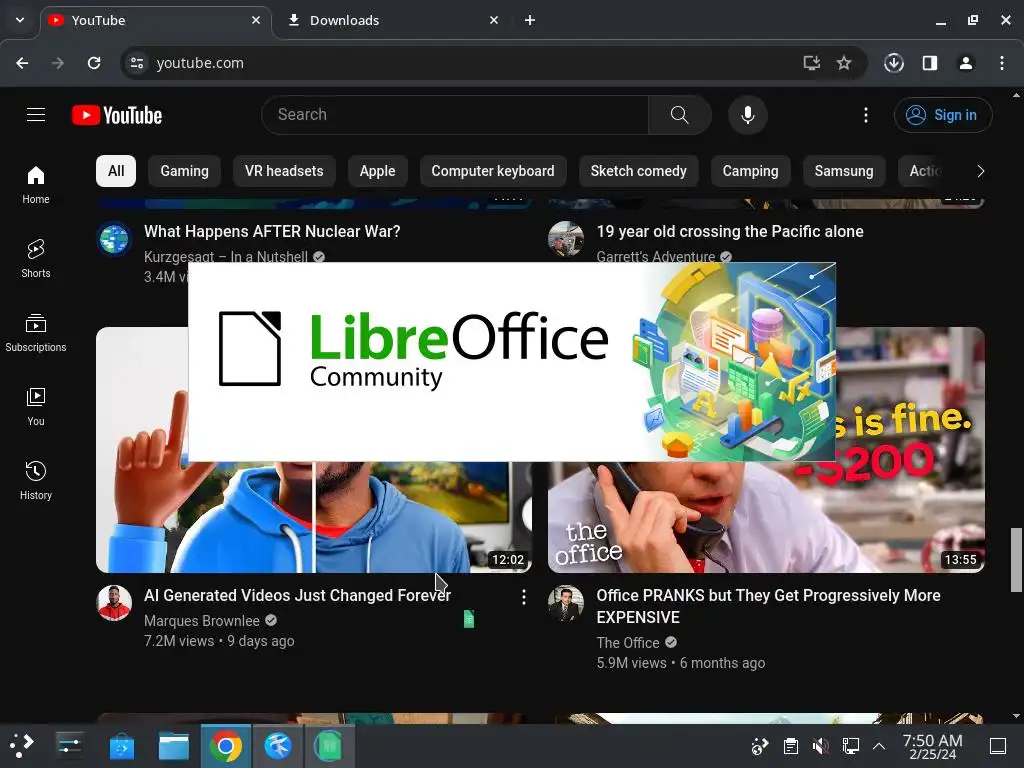The image size is (1024, 768).
Task: Click the Sign in button
Action: tap(943, 115)
